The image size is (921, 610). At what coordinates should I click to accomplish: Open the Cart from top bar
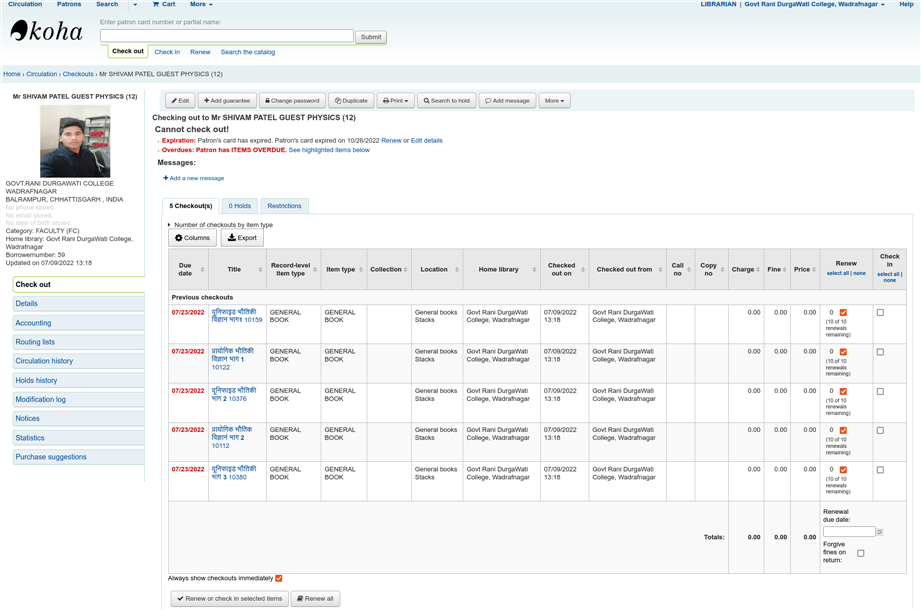162,4
